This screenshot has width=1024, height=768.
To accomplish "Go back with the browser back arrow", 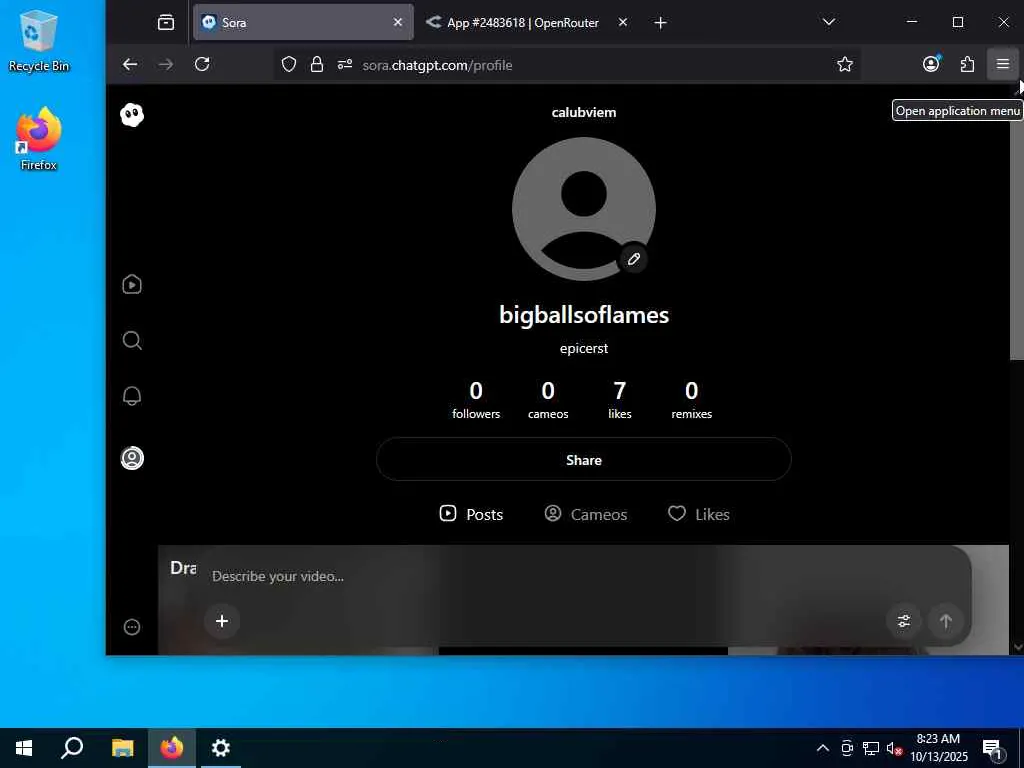I will [x=130, y=64].
